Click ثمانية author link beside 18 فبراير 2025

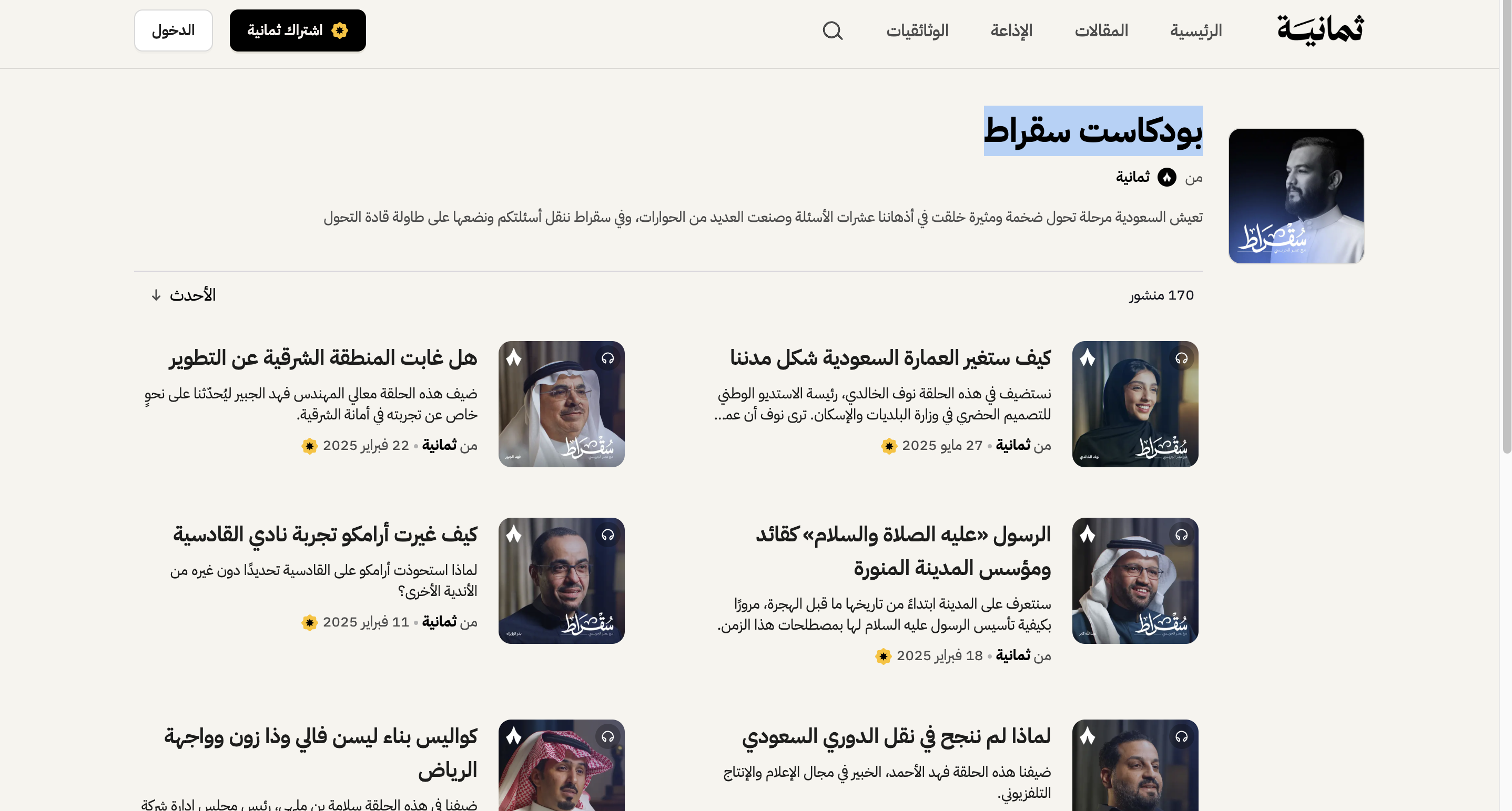tap(1013, 655)
